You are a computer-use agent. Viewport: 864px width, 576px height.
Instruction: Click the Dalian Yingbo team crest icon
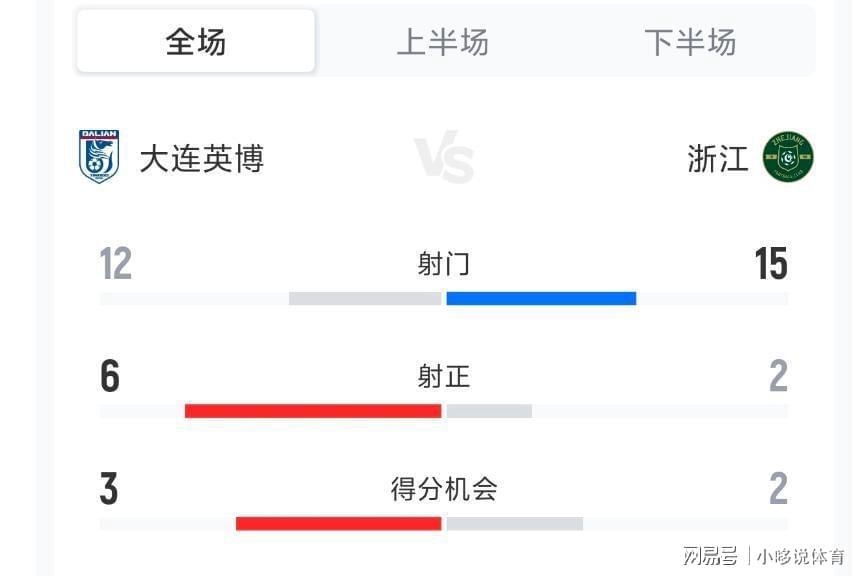click(99, 157)
